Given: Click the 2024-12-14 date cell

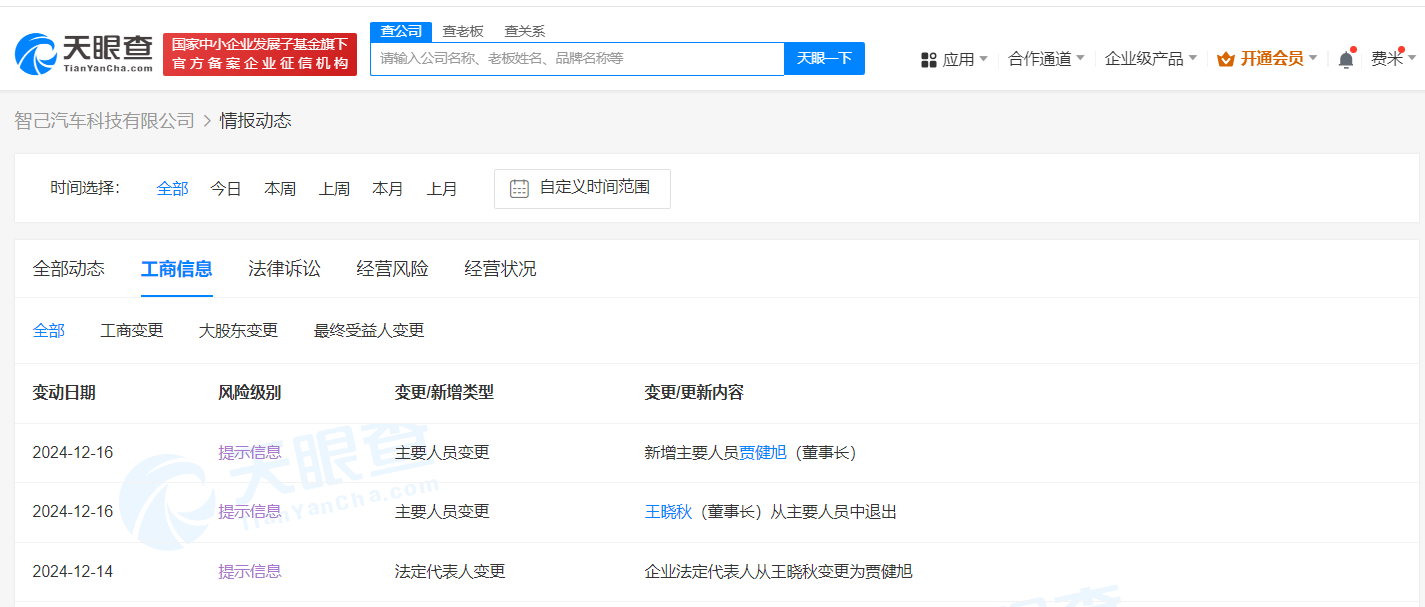Looking at the screenshot, I should (x=73, y=571).
